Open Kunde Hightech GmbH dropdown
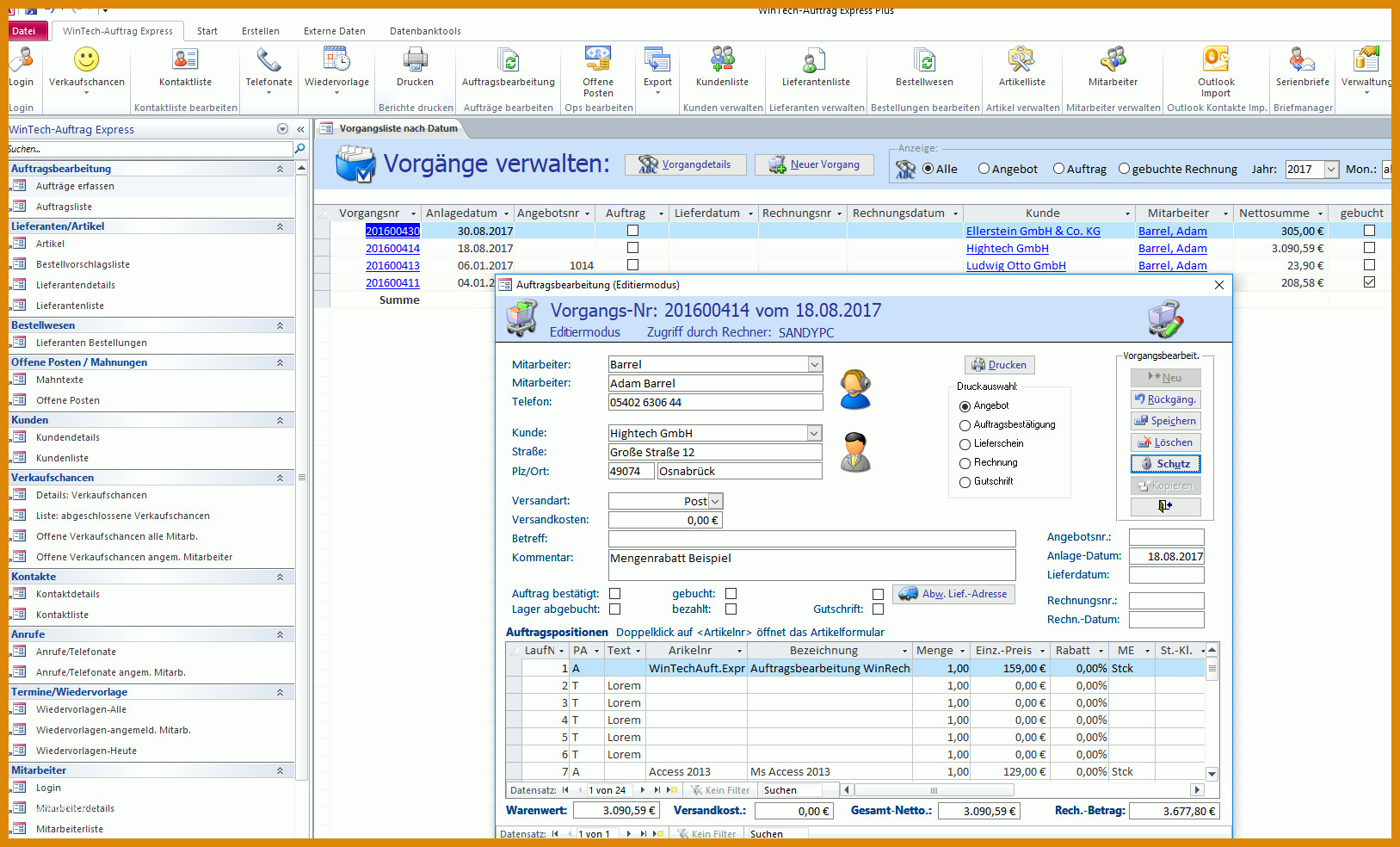This screenshot has width=1400, height=847. point(815,433)
